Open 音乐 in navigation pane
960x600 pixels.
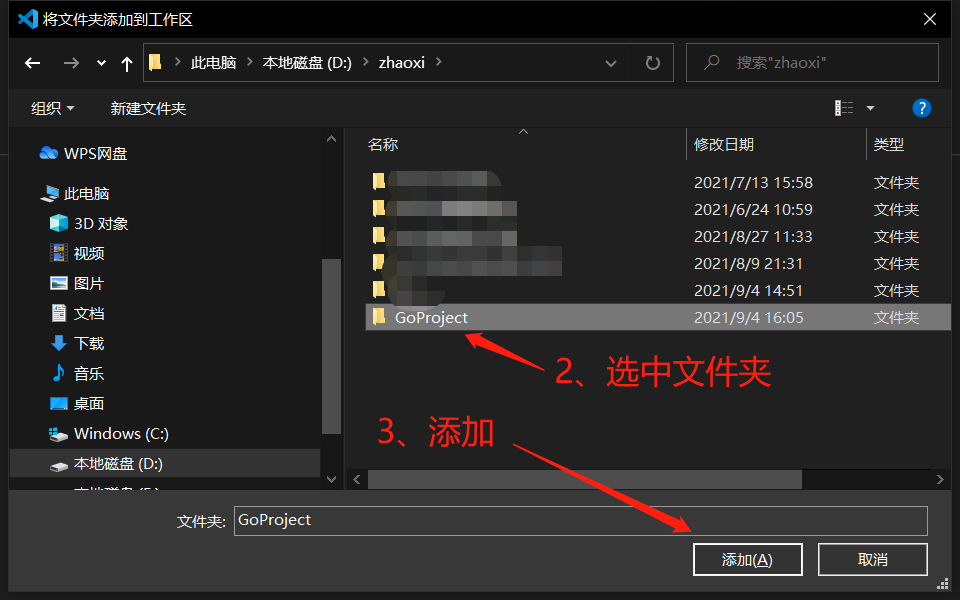(x=77, y=373)
